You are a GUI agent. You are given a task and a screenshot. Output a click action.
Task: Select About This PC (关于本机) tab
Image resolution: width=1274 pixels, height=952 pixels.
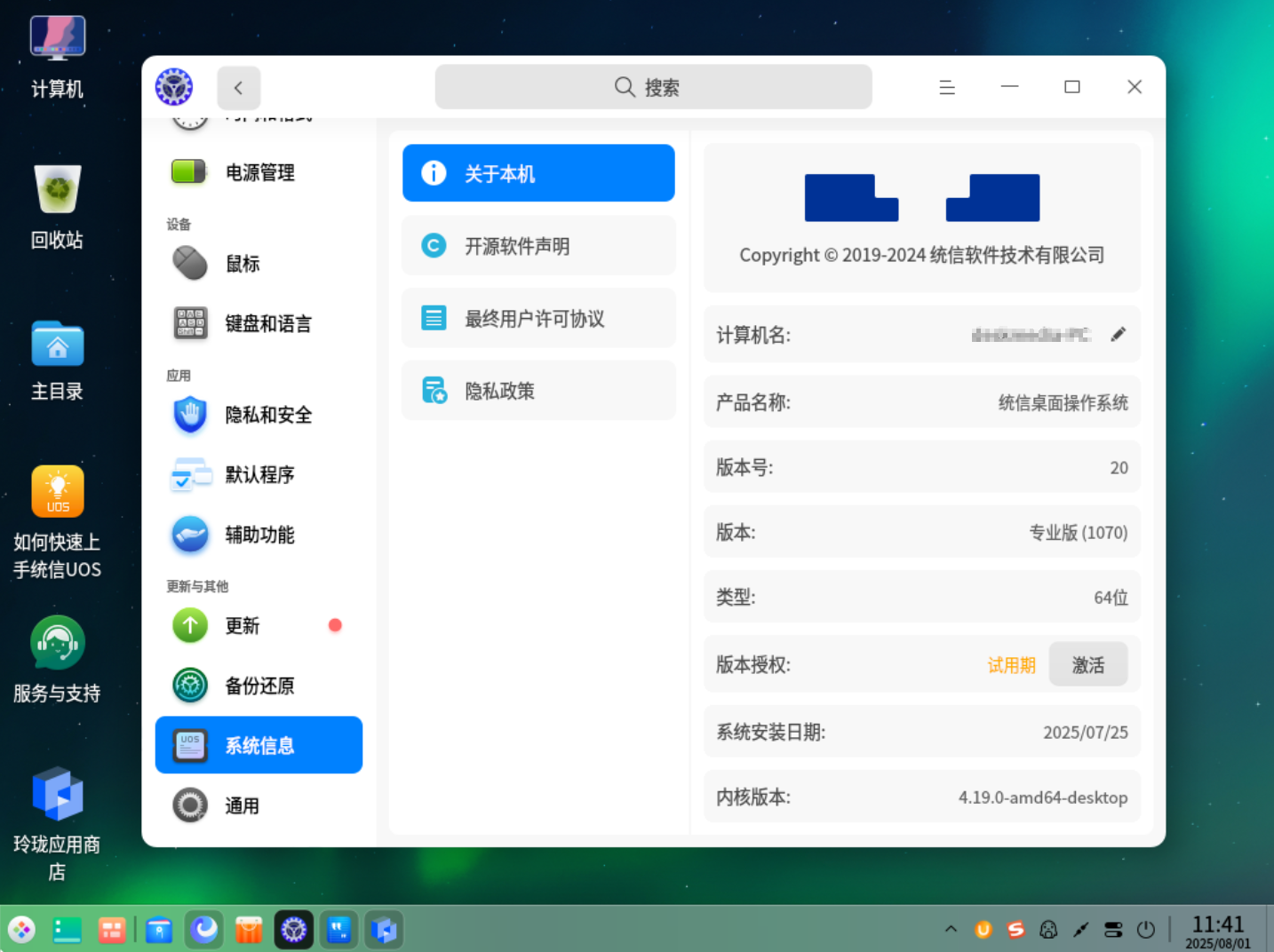[538, 173]
